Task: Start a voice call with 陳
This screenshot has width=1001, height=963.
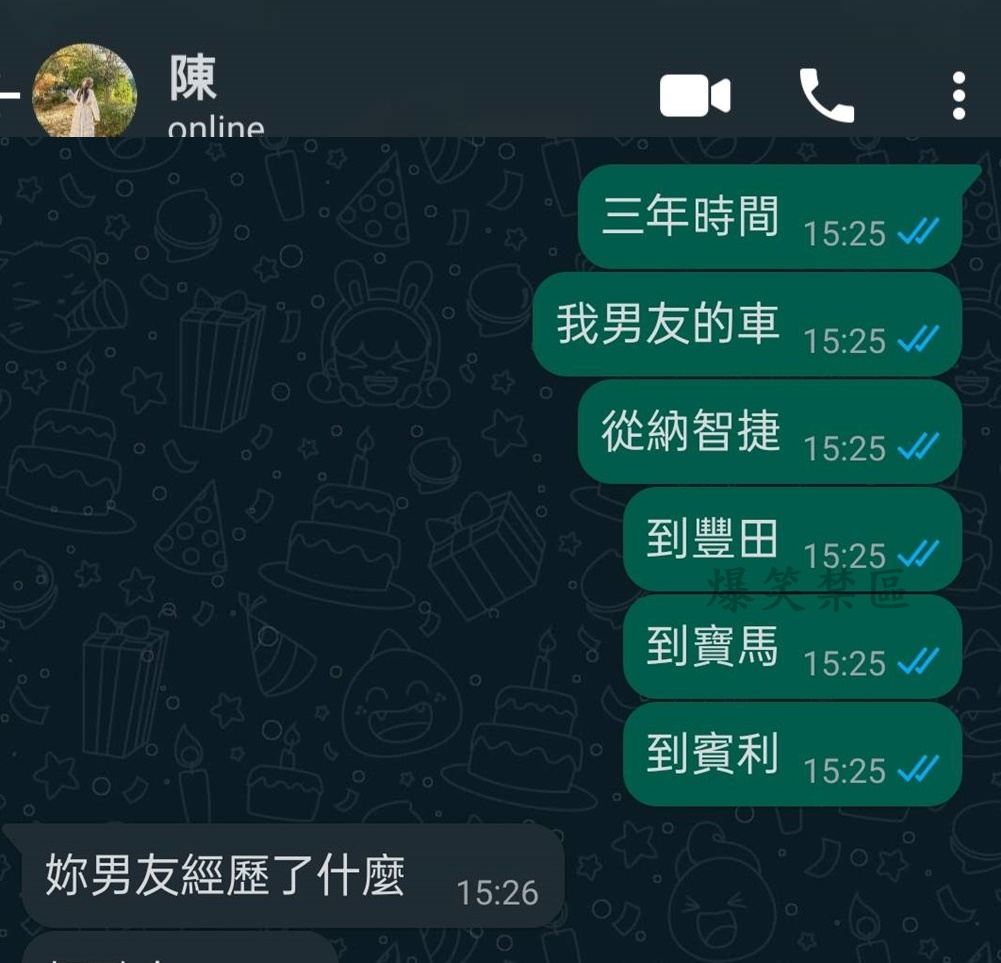Action: [x=827, y=95]
